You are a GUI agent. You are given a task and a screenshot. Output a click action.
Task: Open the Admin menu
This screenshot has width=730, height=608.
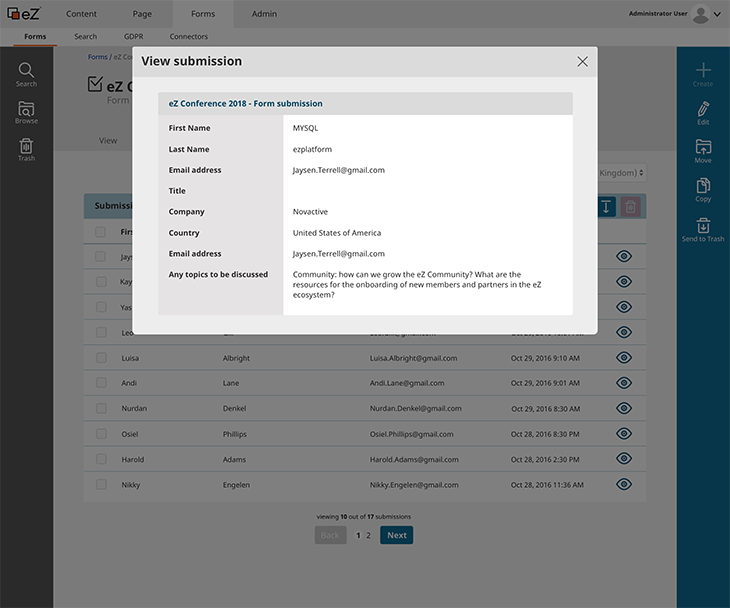pos(264,14)
